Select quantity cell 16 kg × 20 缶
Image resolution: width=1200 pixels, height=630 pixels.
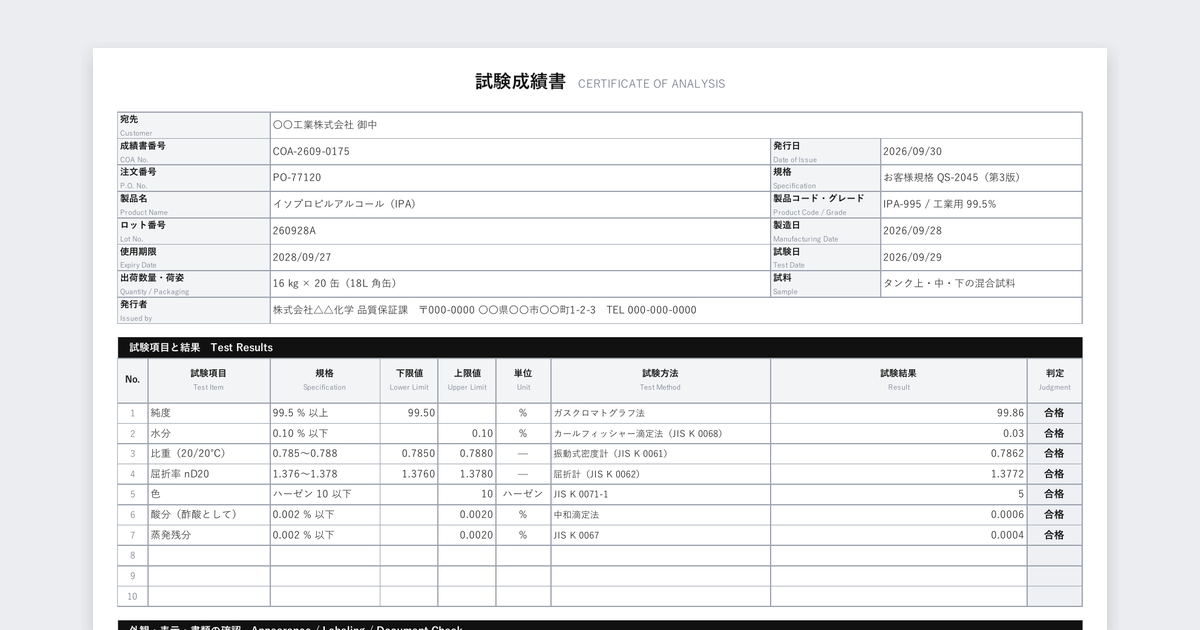[520, 284]
